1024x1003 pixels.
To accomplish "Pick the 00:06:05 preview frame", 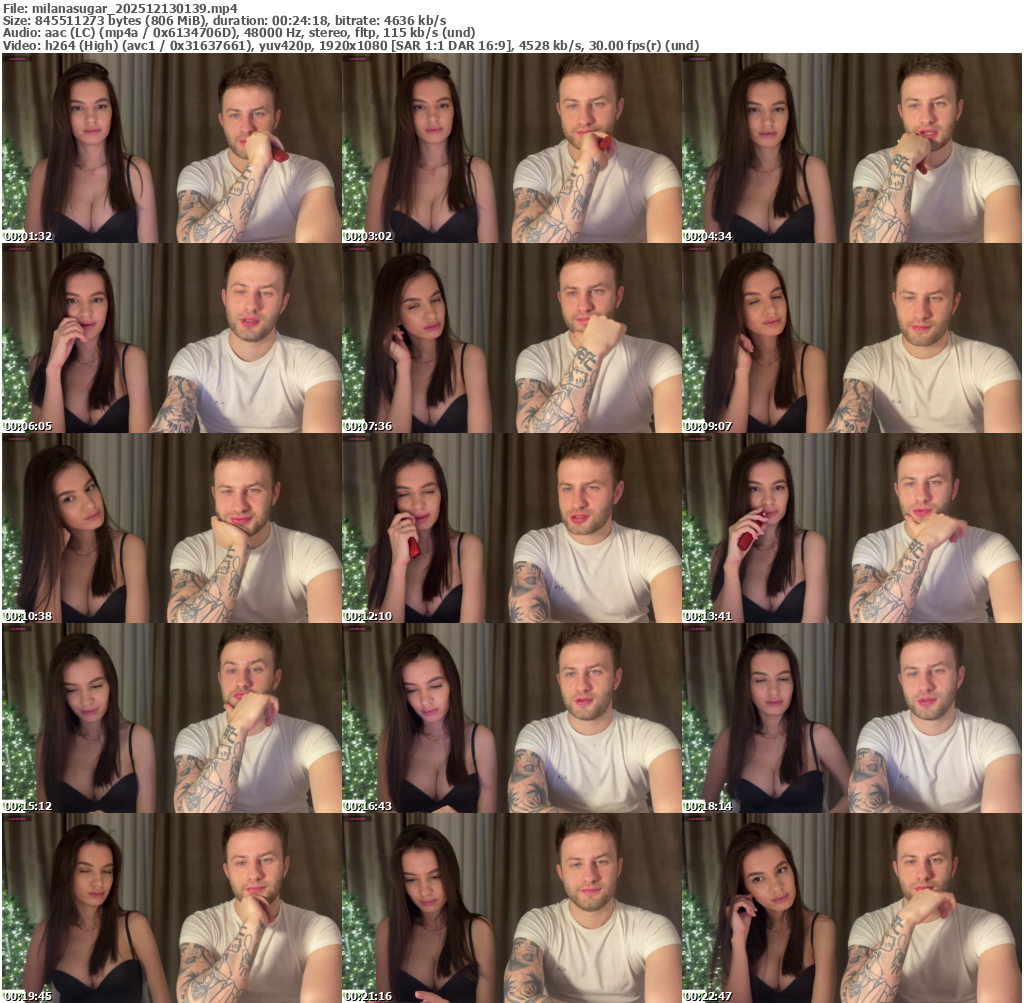I will pyautogui.click(x=171, y=338).
